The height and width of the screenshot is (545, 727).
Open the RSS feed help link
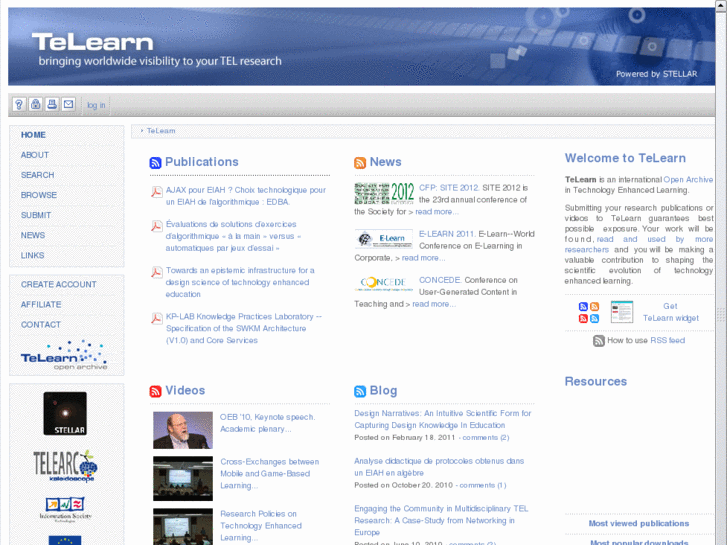click(x=667, y=340)
